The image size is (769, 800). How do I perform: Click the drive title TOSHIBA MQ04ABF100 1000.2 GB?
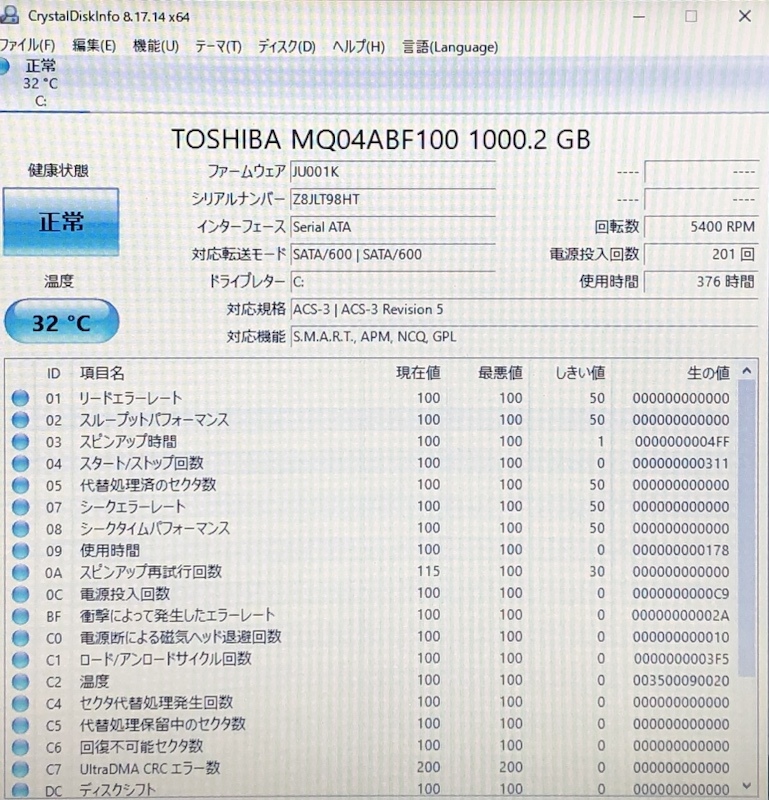pyautogui.click(x=381, y=139)
